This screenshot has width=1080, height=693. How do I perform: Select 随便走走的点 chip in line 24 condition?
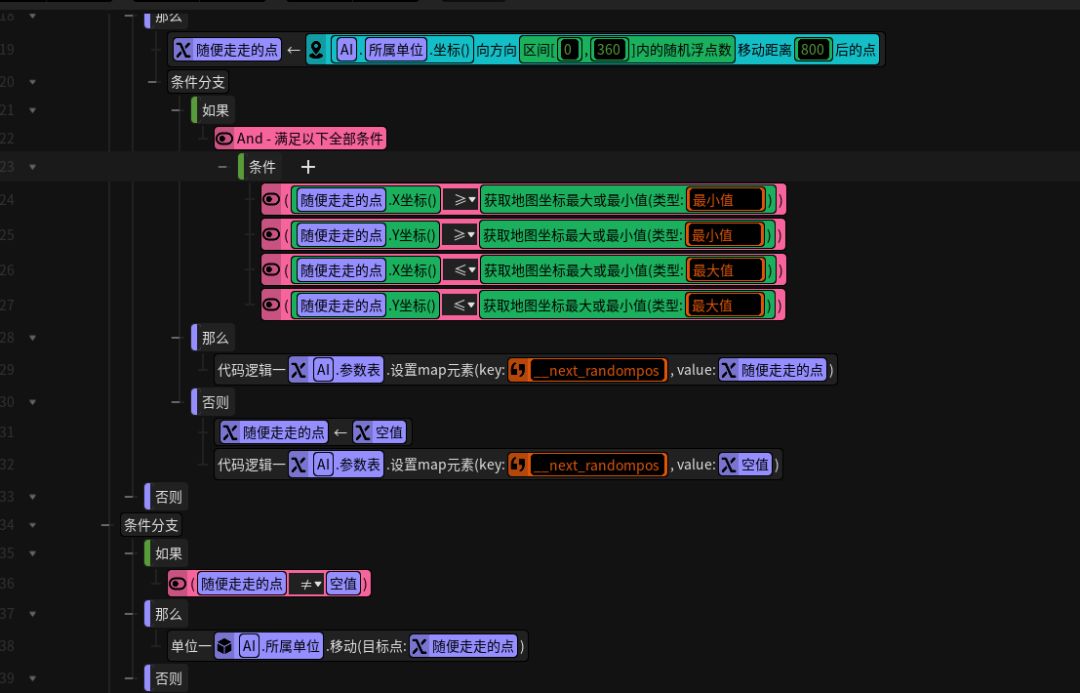pyautogui.click(x=341, y=200)
